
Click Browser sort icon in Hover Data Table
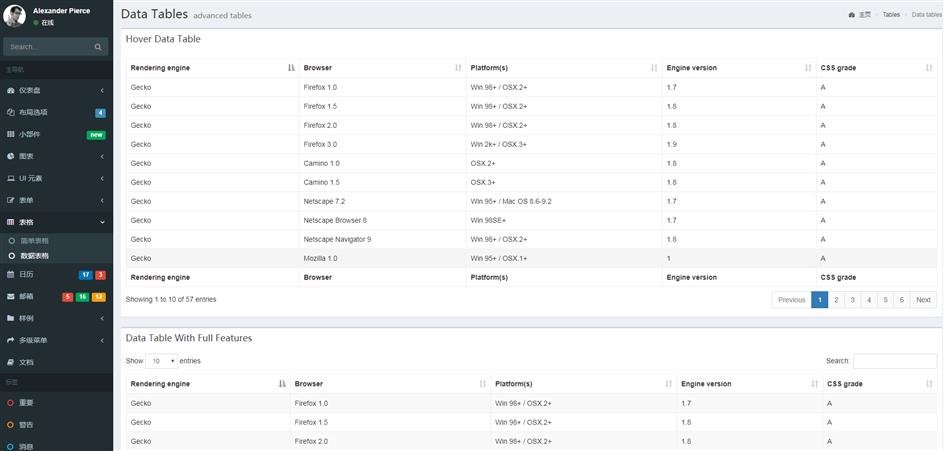[458, 68]
